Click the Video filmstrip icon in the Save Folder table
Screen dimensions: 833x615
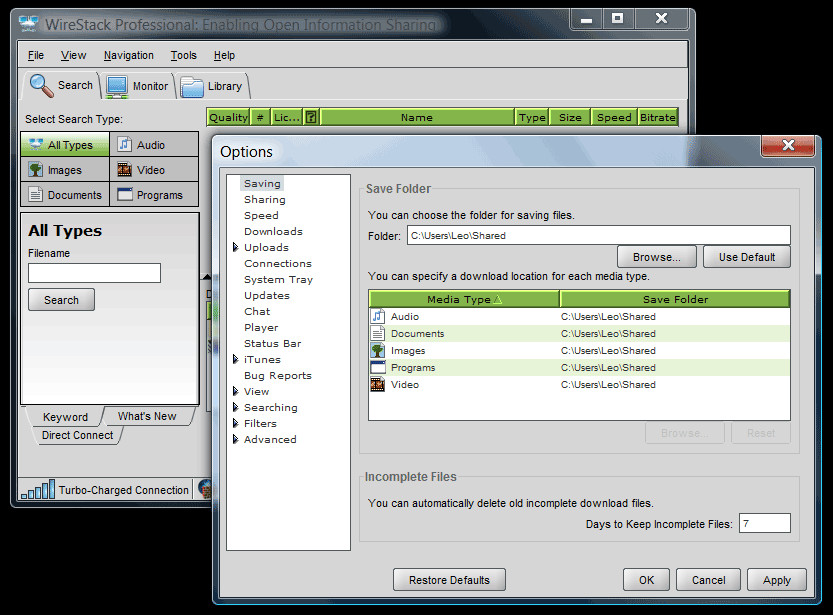coord(378,385)
